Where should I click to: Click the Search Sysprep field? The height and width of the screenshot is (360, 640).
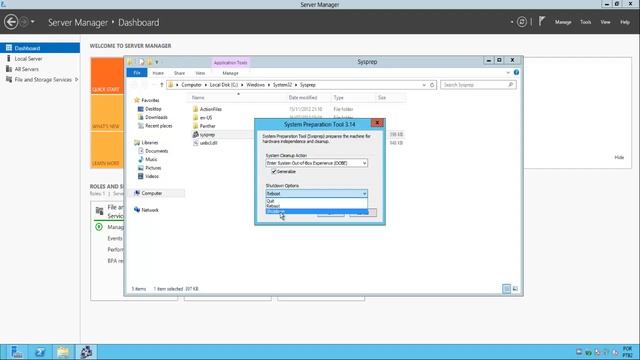coord(478,85)
